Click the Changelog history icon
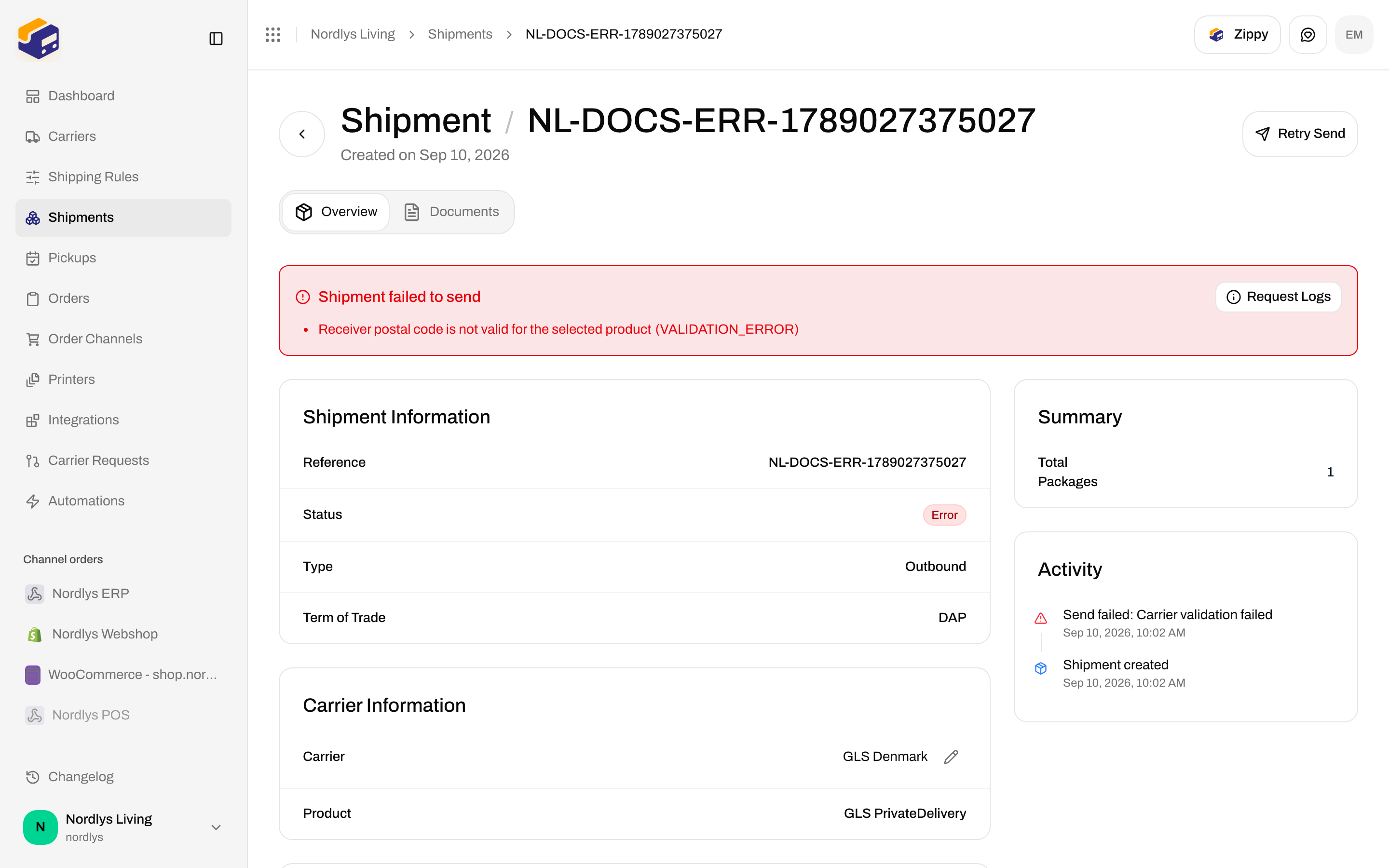Viewport: 1389px width, 868px height. [x=33, y=777]
